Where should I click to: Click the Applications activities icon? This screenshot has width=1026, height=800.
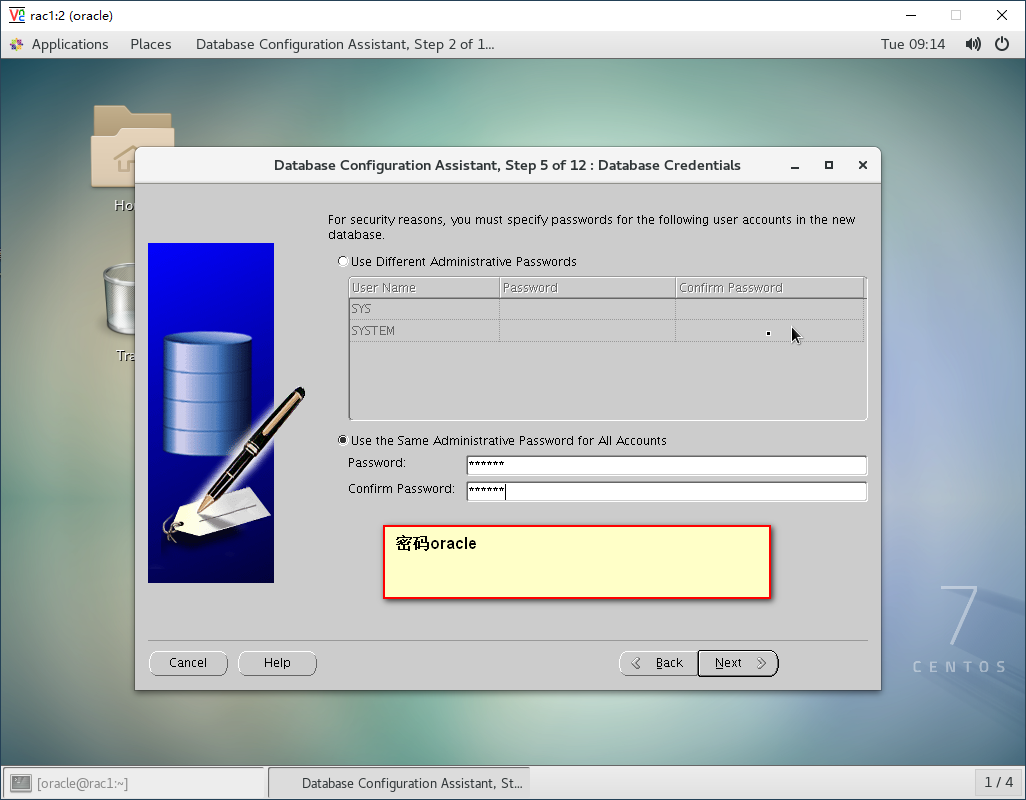[x=17, y=44]
